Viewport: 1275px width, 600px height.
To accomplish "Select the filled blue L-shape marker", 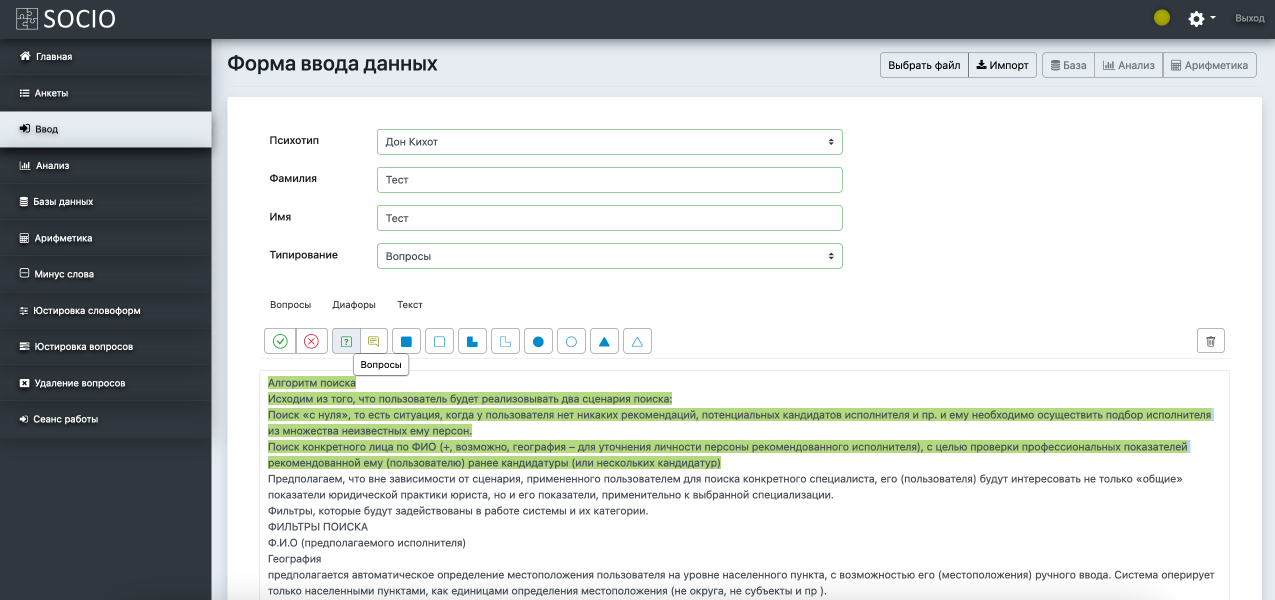I will [x=472, y=341].
